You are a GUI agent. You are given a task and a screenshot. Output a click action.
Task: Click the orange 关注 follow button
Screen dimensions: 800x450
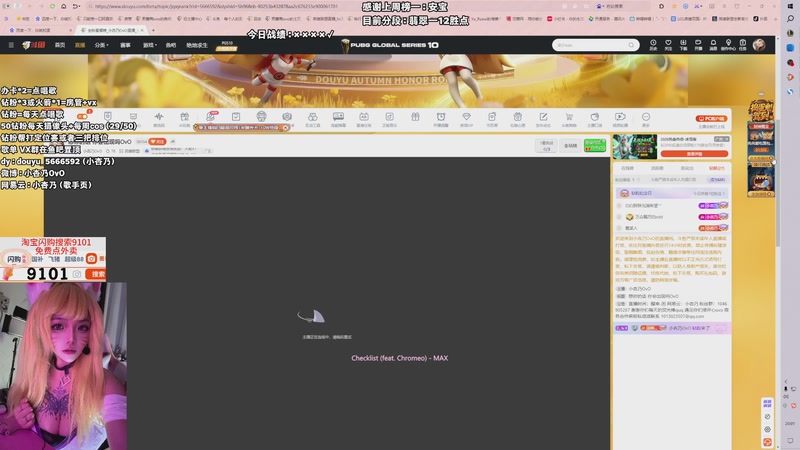(x=158, y=141)
